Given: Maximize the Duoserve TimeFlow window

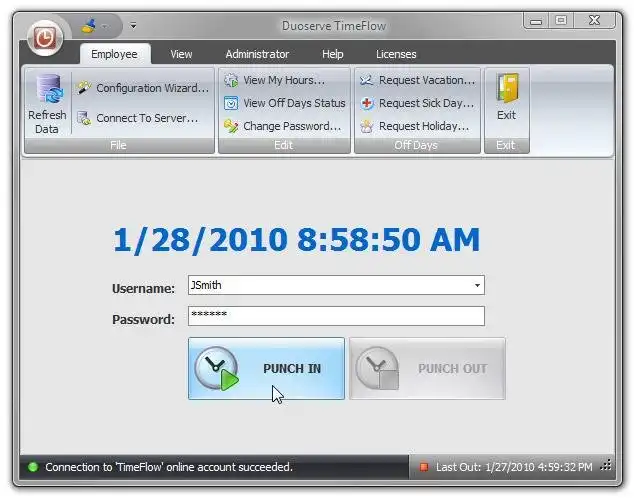Looking at the screenshot, I should click(561, 21).
